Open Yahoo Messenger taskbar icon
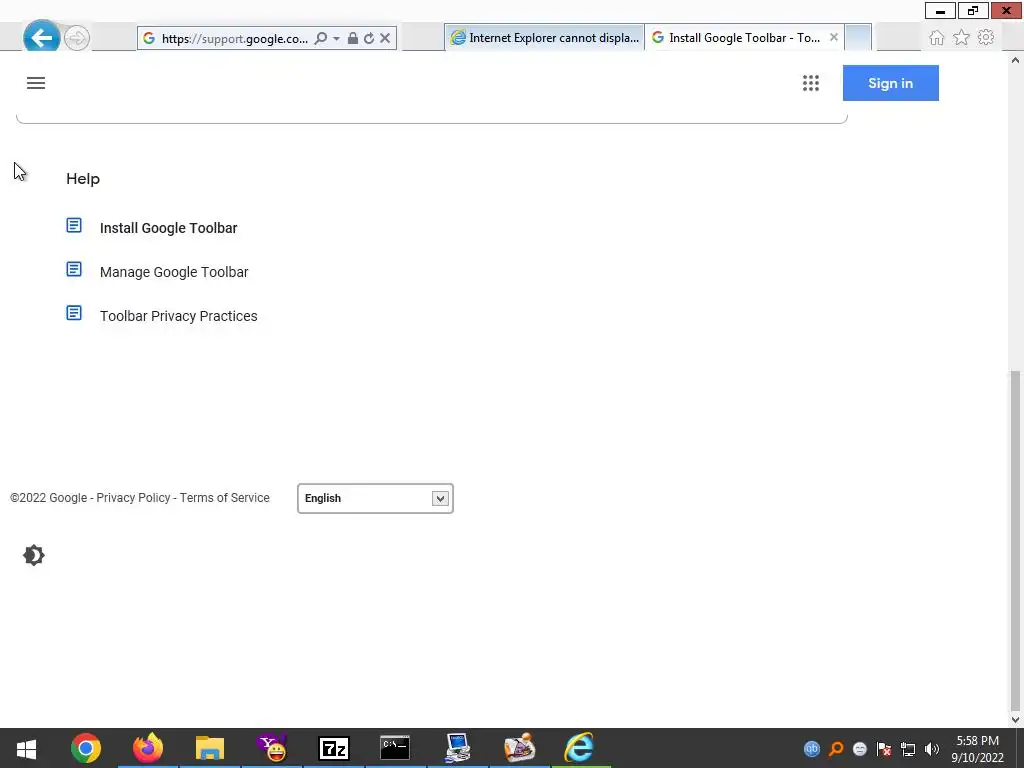1024x768 pixels. coord(272,748)
